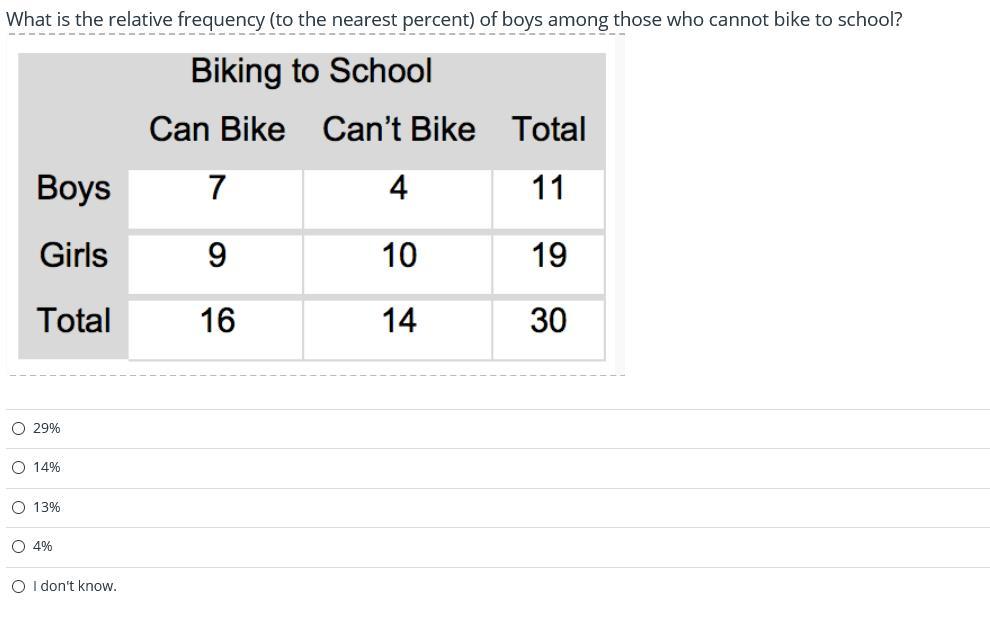Viewport: 990px width, 624px height.
Task: Click the Boys row label
Action: 73,188
